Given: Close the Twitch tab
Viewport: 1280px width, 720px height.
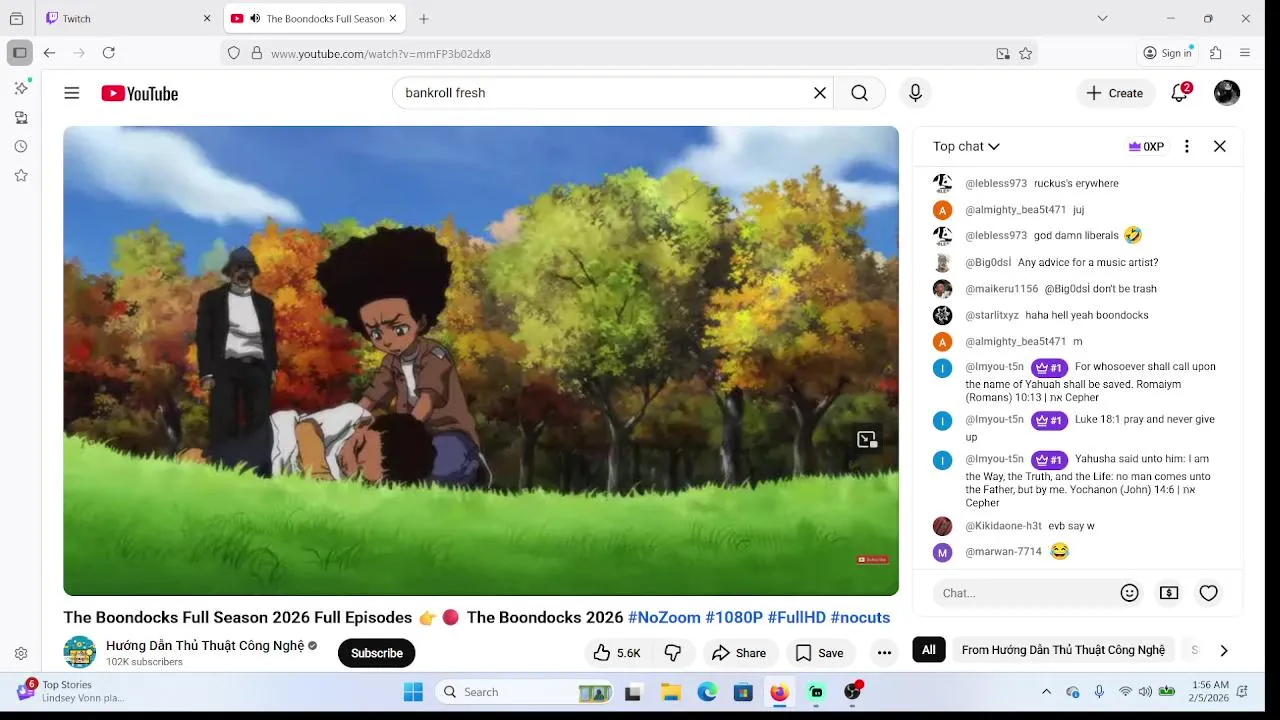Looking at the screenshot, I should click(x=207, y=18).
